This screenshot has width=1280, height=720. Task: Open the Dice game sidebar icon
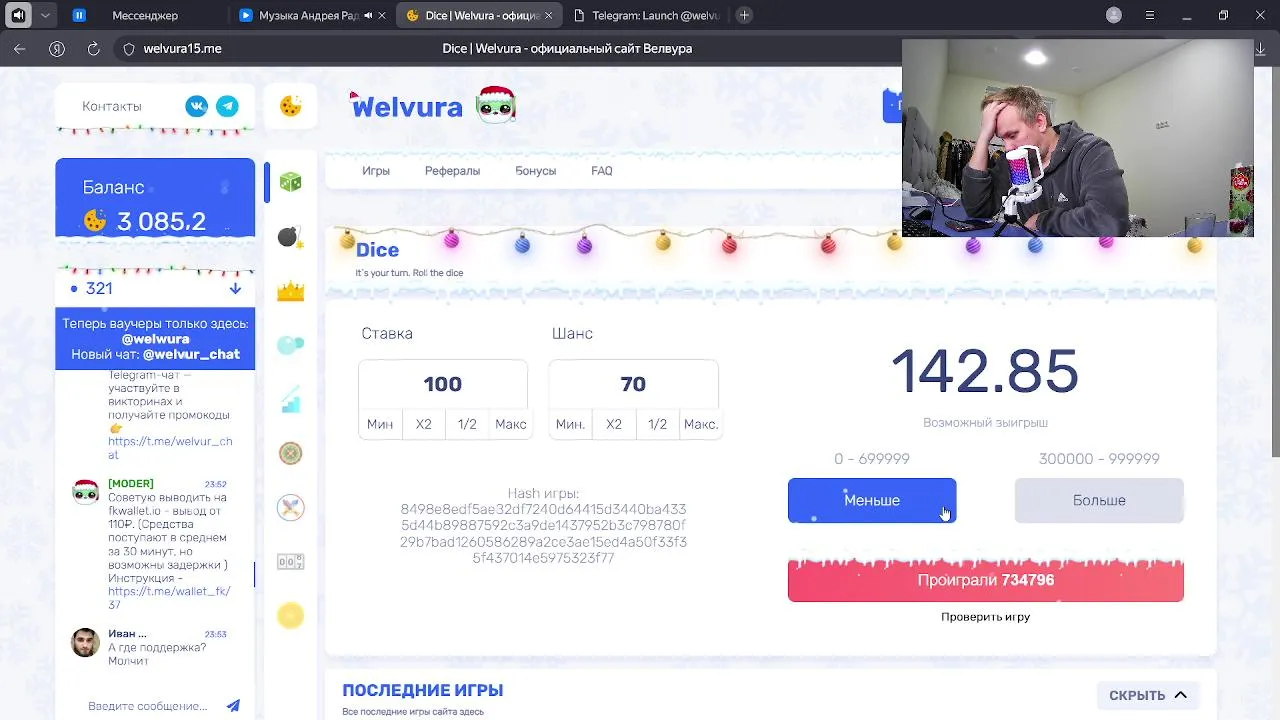tap(290, 182)
